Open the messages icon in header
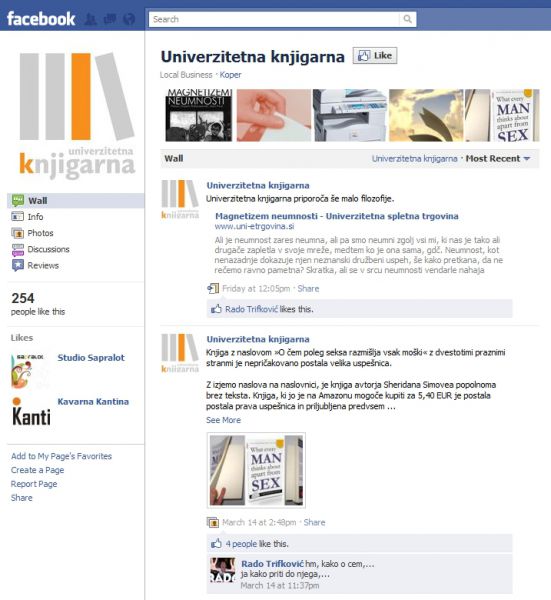 pyautogui.click(x=110, y=19)
